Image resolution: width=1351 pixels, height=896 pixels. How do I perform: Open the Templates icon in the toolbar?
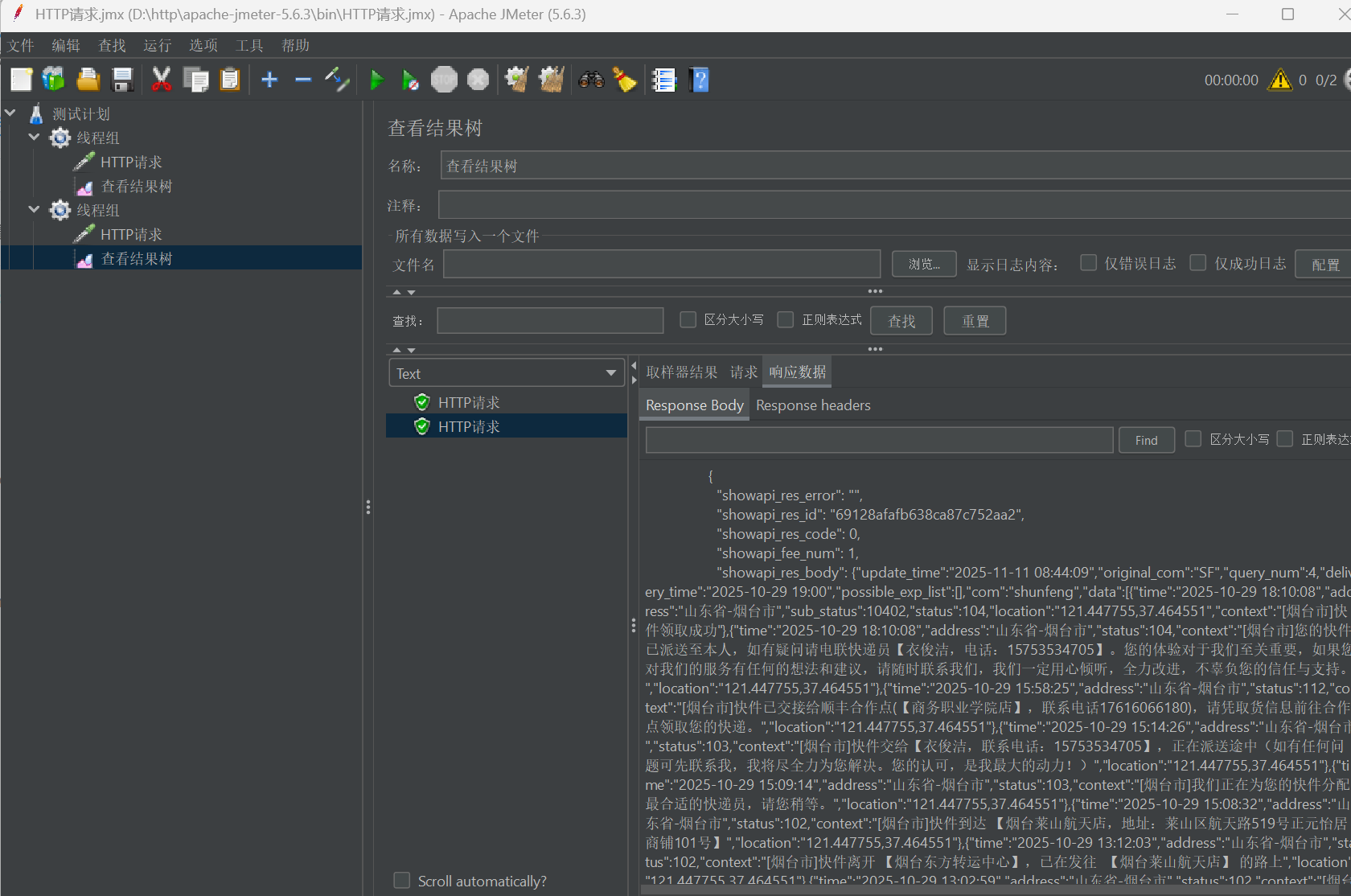click(x=53, y=80)
